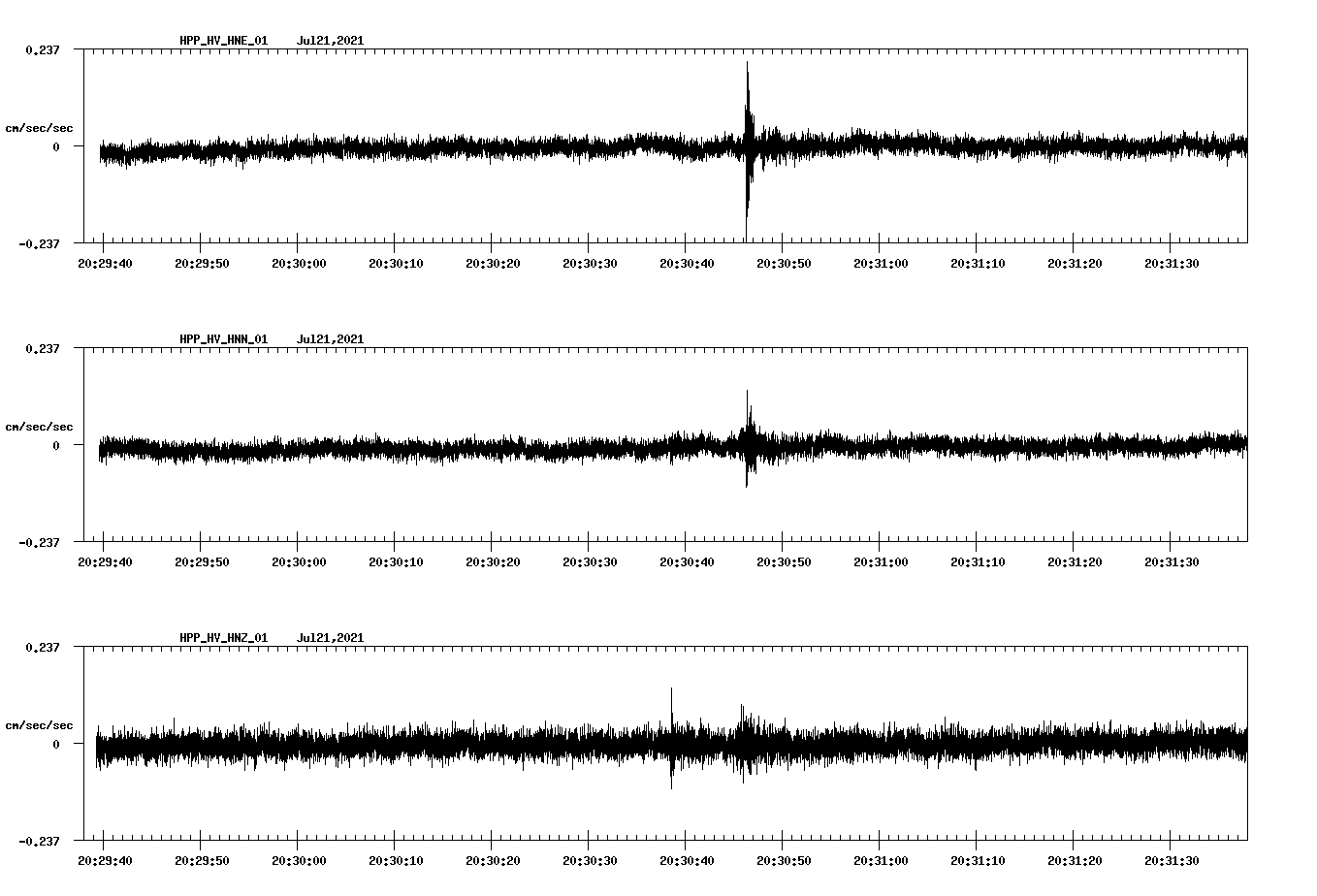Select the Jul21,2021 date on the top plot
This screenshot has width=1317, height=896.
(x=331, y=40)
